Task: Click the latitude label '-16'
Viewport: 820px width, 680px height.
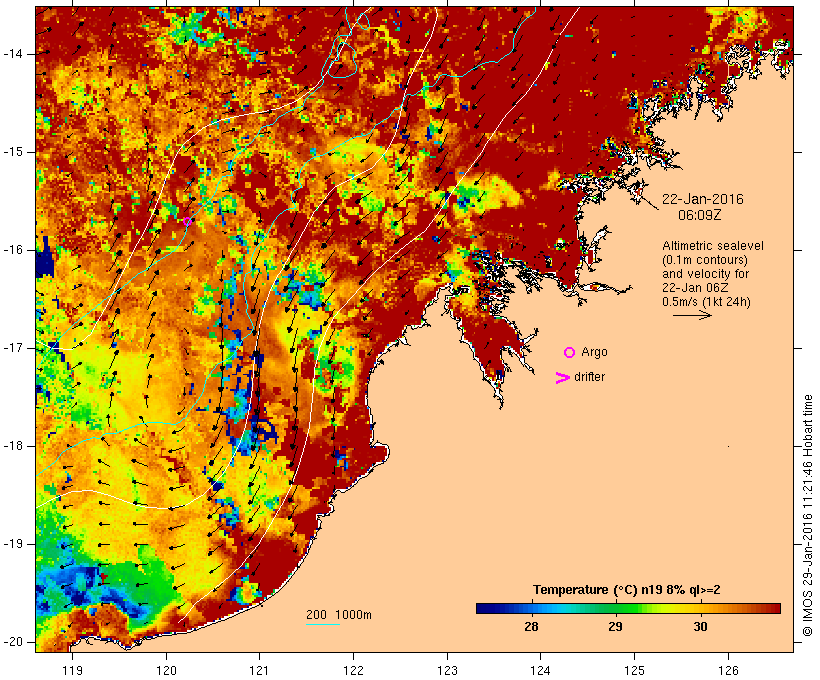Action: pyautogui.click(x=12, y=250)
